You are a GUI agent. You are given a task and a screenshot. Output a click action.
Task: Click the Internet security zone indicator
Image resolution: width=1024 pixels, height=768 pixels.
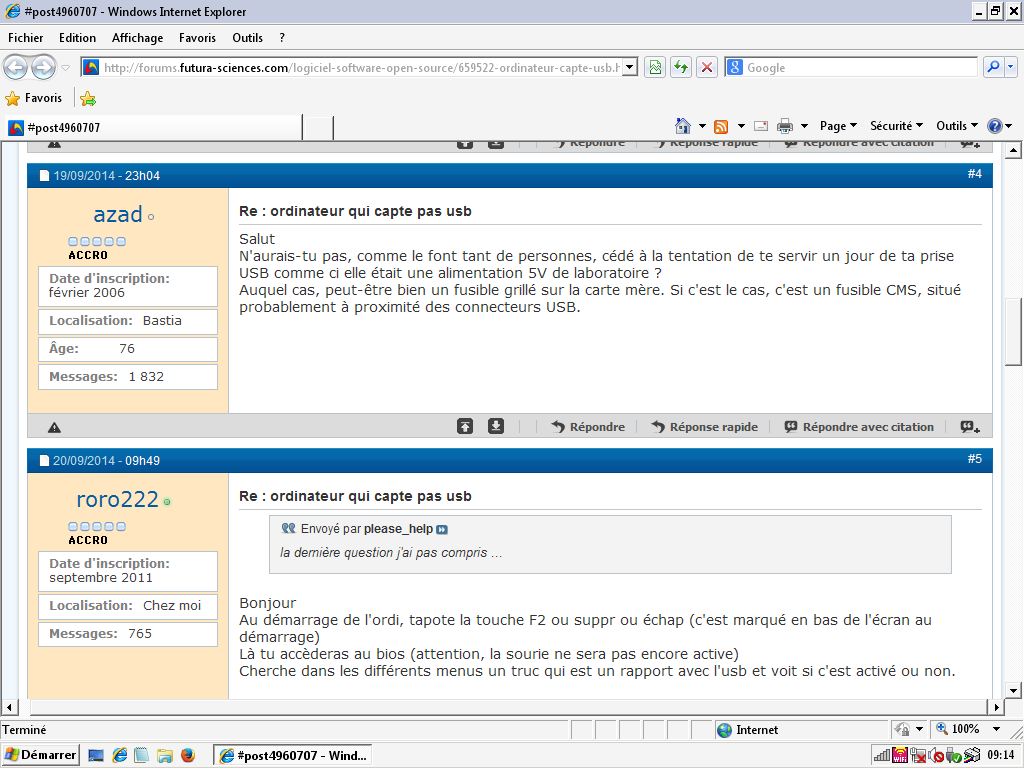pos(748,730)
